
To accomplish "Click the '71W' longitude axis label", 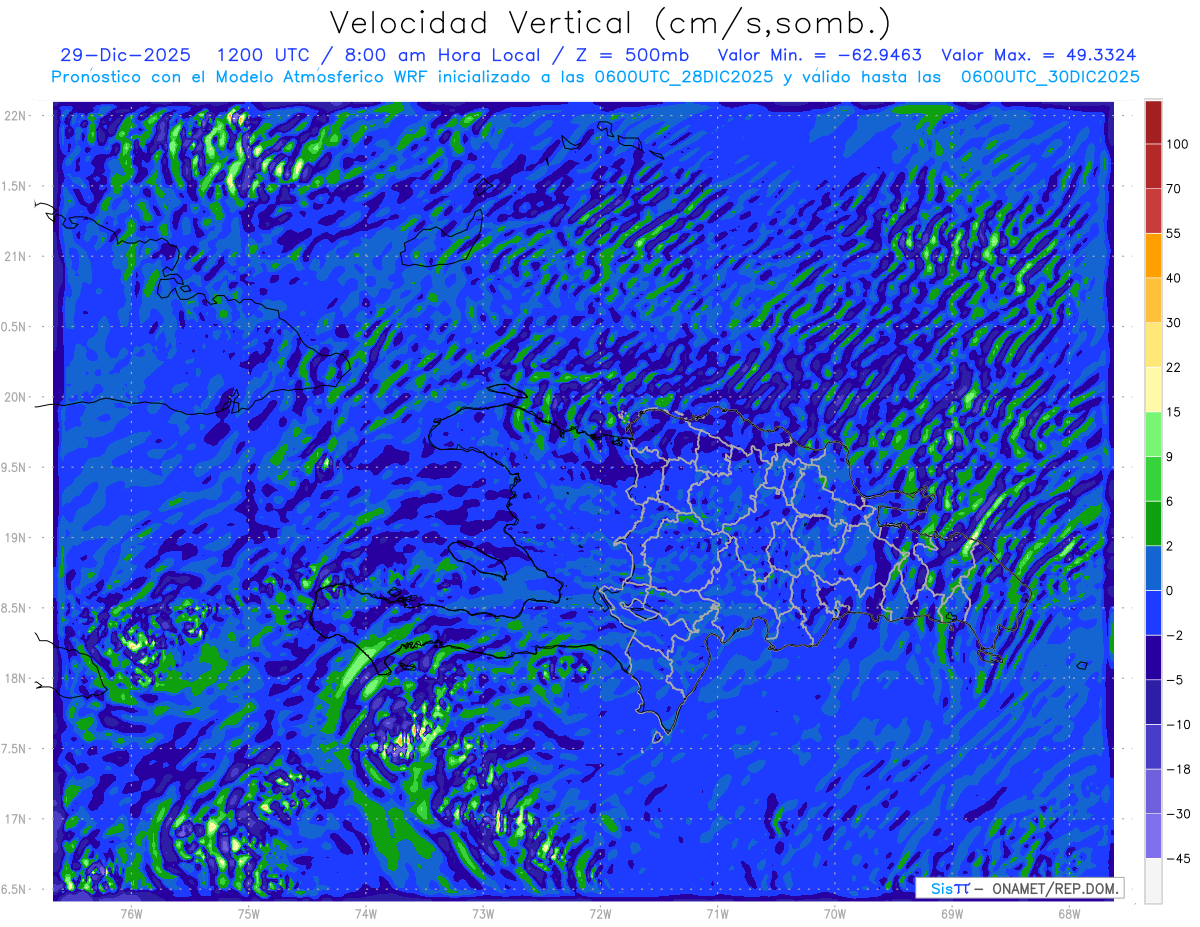I will coord(717,913).
